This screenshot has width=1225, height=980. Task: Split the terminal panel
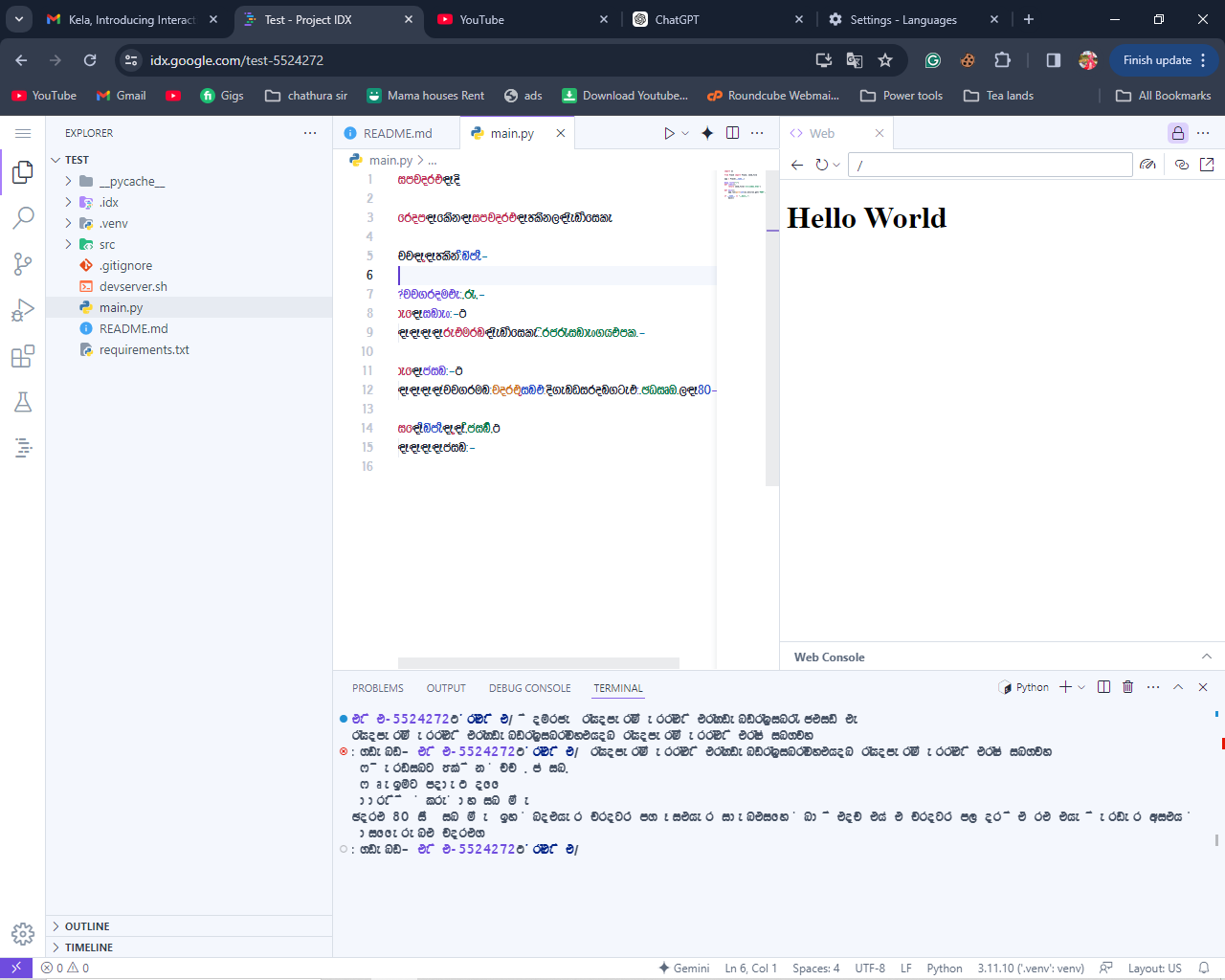coord(1103,687)
